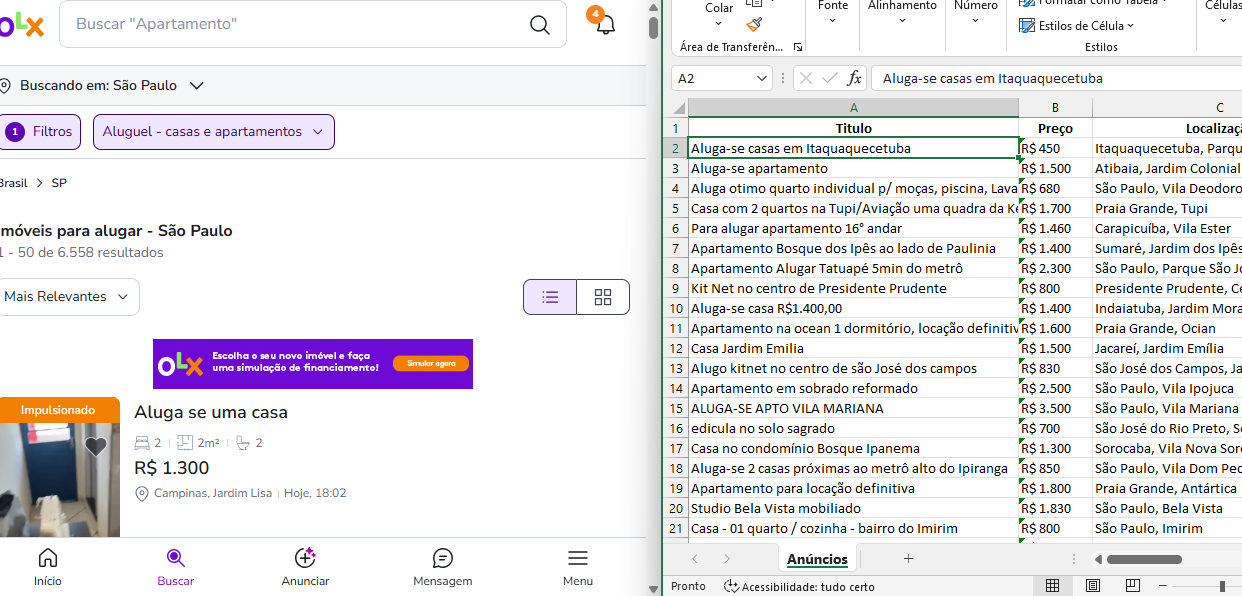Image resolution: width=1242 pixels, height=596 pixels.
Task: Click the OLX search magnifier icon
Action: [x=540, y=25]
